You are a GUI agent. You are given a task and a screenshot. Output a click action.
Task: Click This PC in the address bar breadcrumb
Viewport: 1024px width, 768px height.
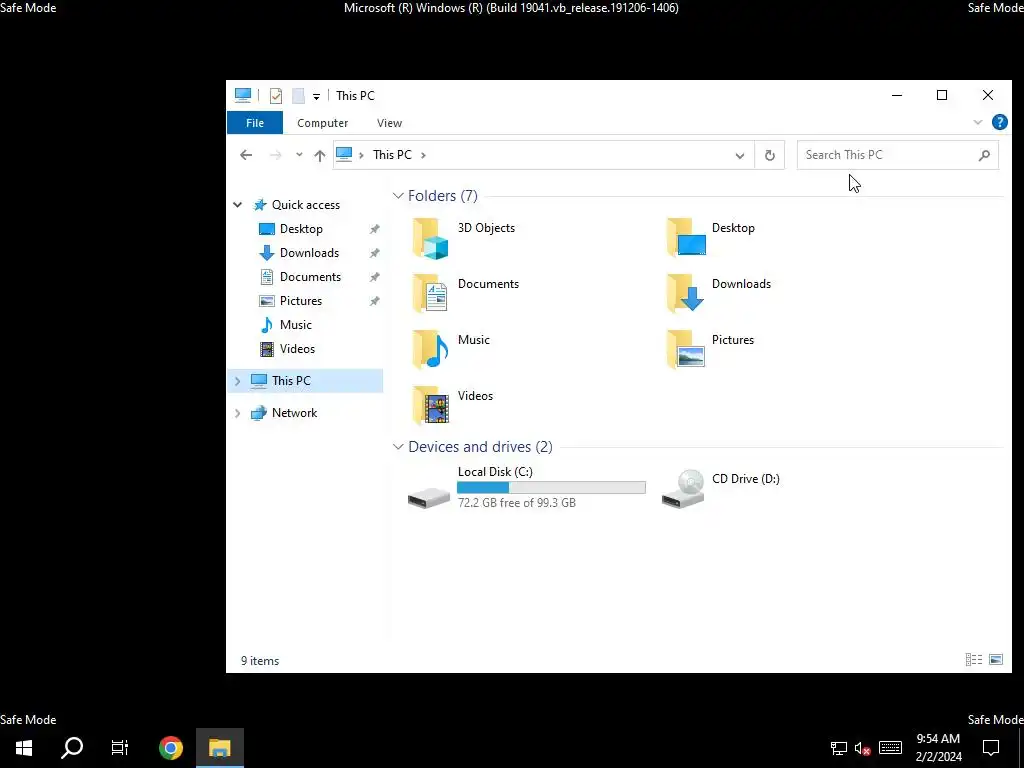coord(392,155)
